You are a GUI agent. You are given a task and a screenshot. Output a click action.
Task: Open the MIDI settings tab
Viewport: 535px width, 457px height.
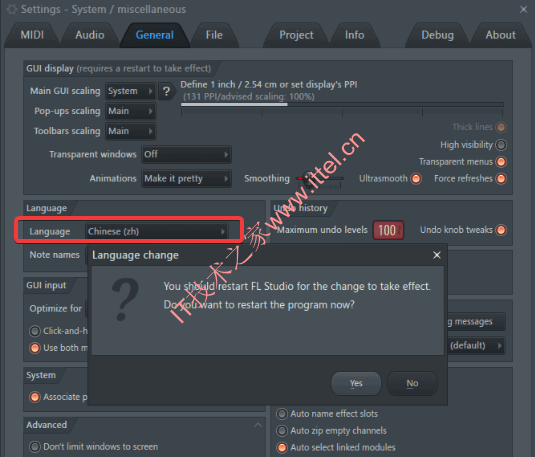[32, 35]
